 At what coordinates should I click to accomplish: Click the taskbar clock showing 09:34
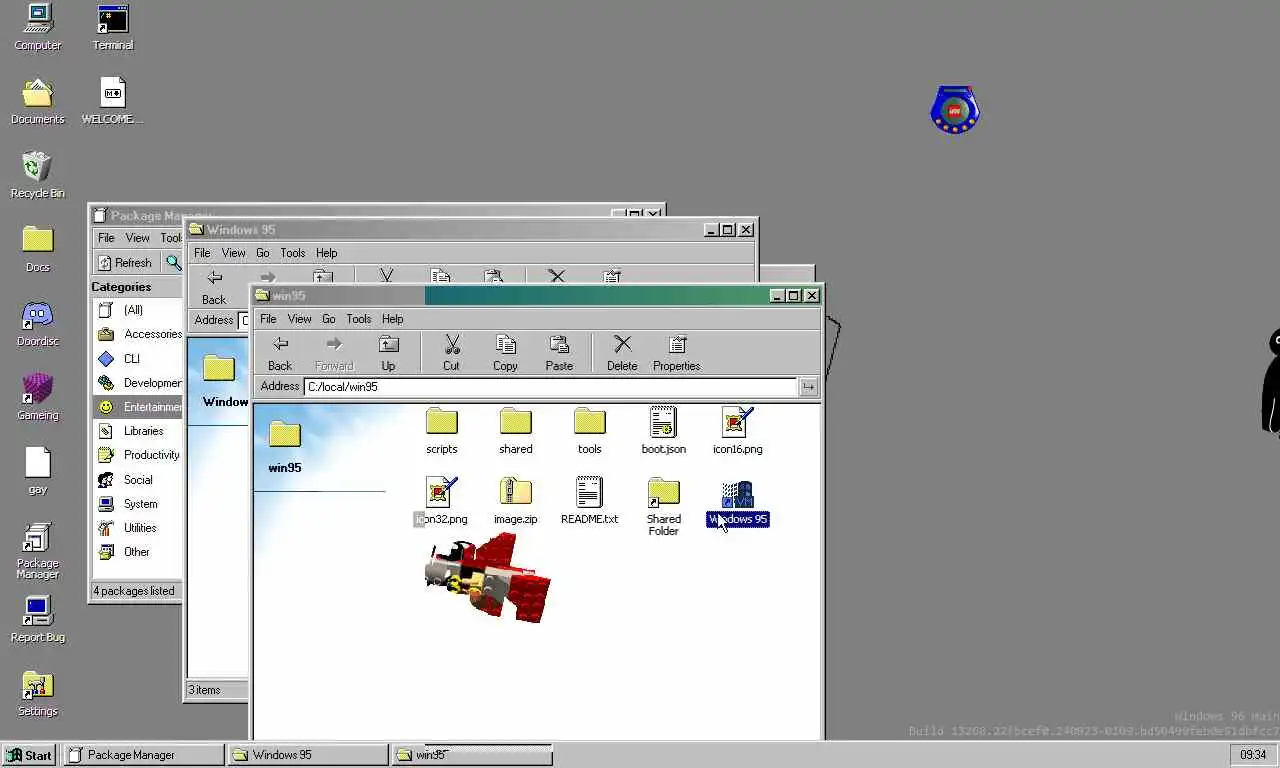tap(1253, 755)
